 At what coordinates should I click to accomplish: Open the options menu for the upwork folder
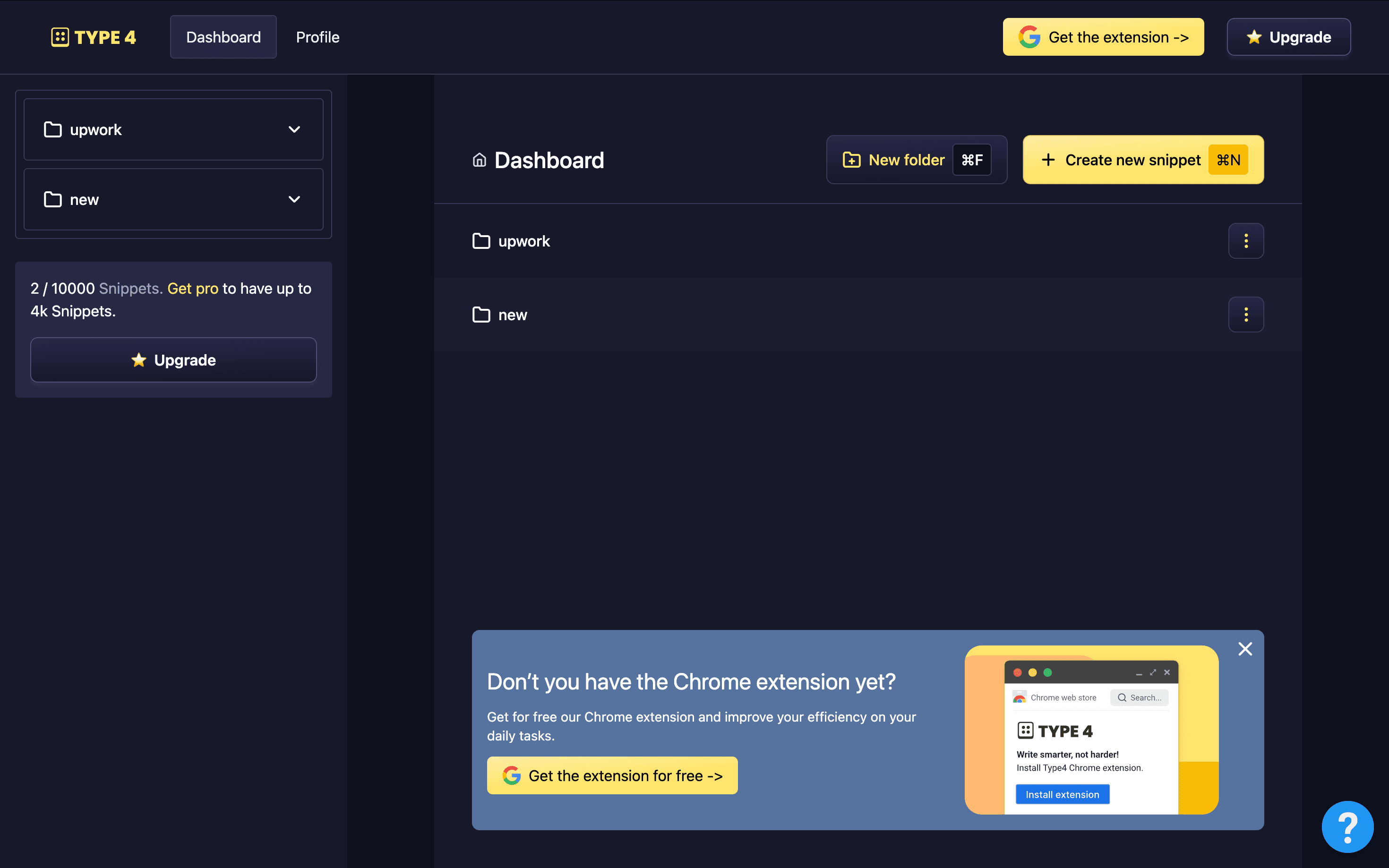tap(1245, 240)
